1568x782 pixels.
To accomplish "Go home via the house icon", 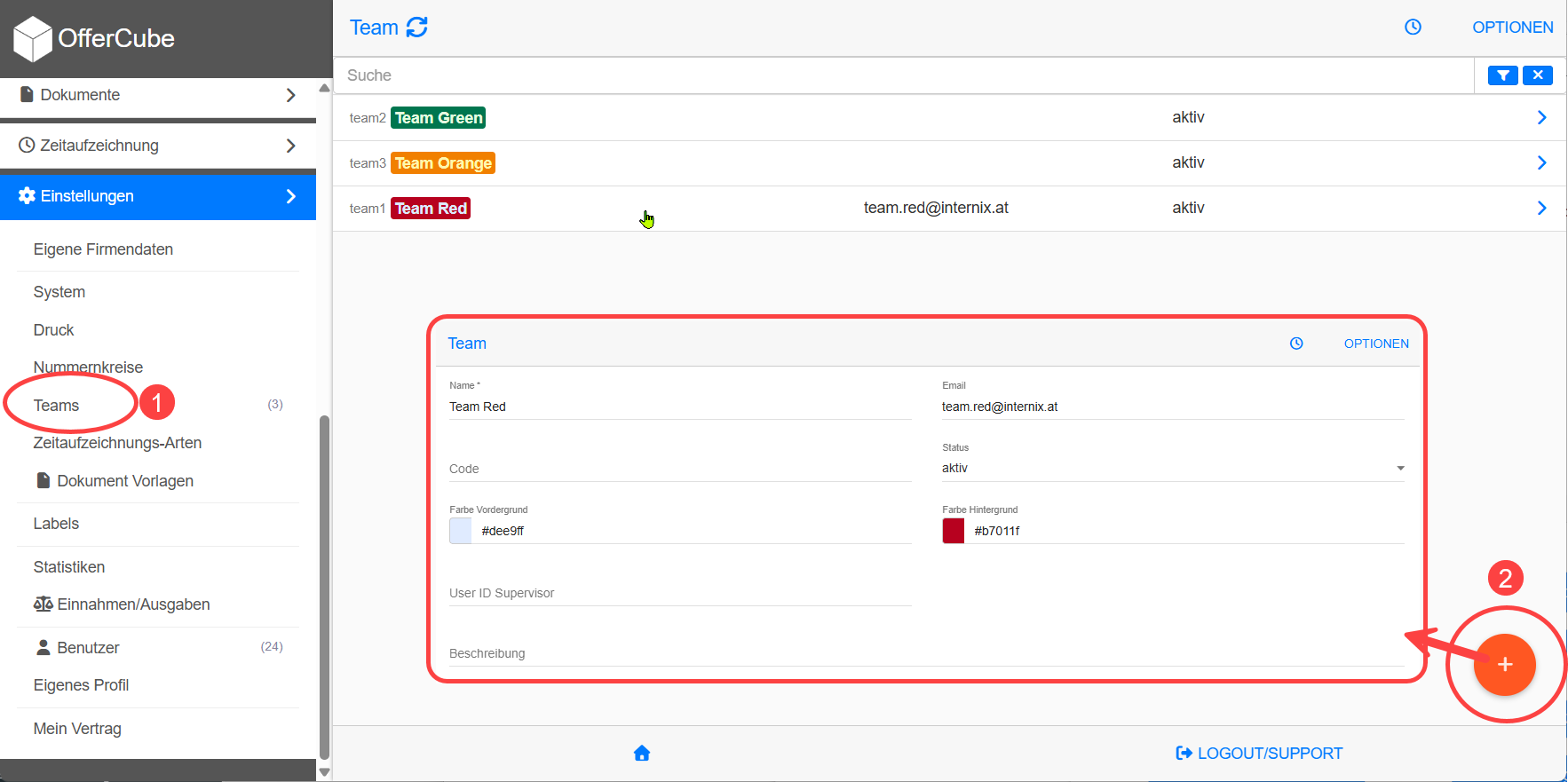I will (x=642, y=754).
